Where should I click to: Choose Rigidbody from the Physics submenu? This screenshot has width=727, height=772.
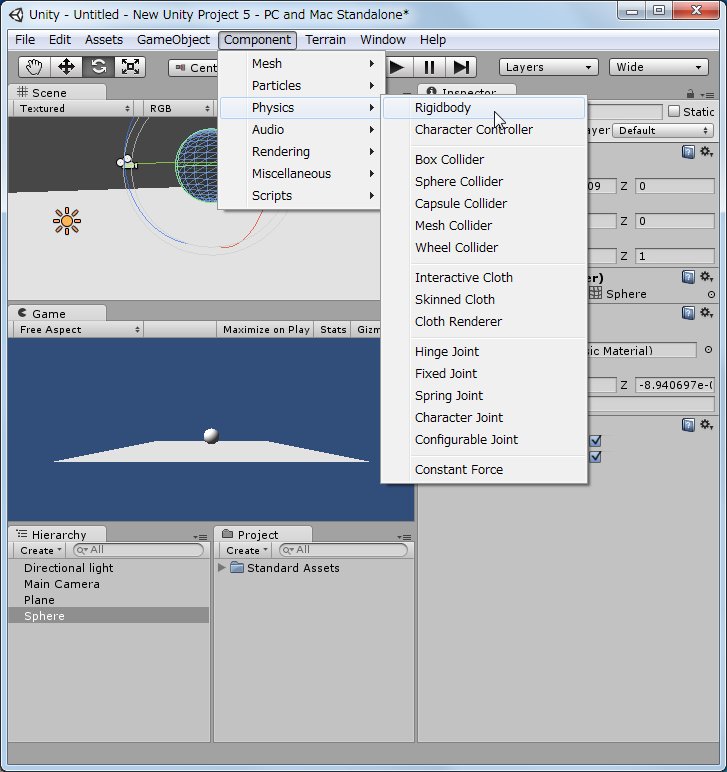coord(443,108)
